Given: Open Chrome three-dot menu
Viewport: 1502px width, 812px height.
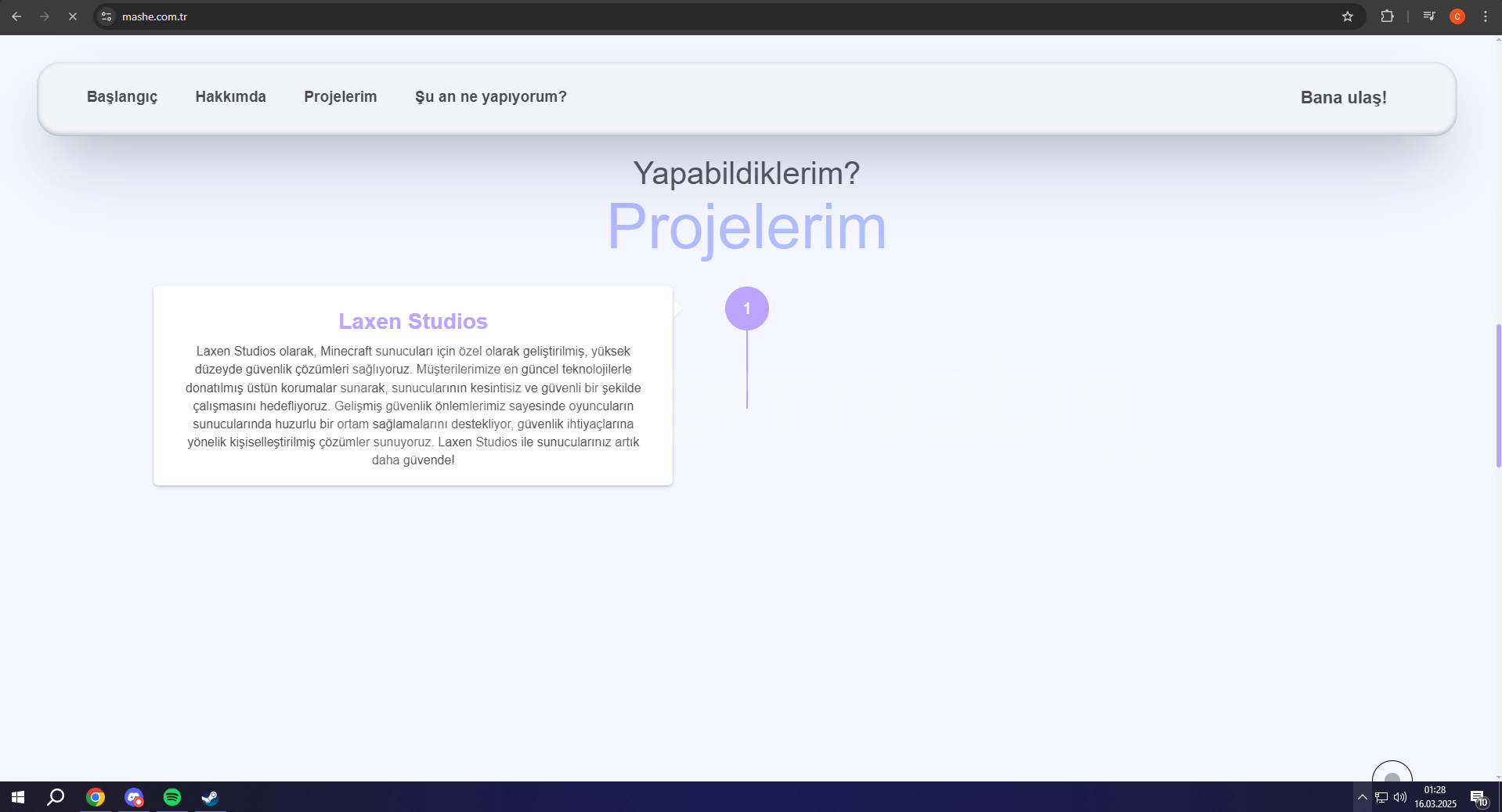Looking at the screenshot, I should (x=1486, y=16).
